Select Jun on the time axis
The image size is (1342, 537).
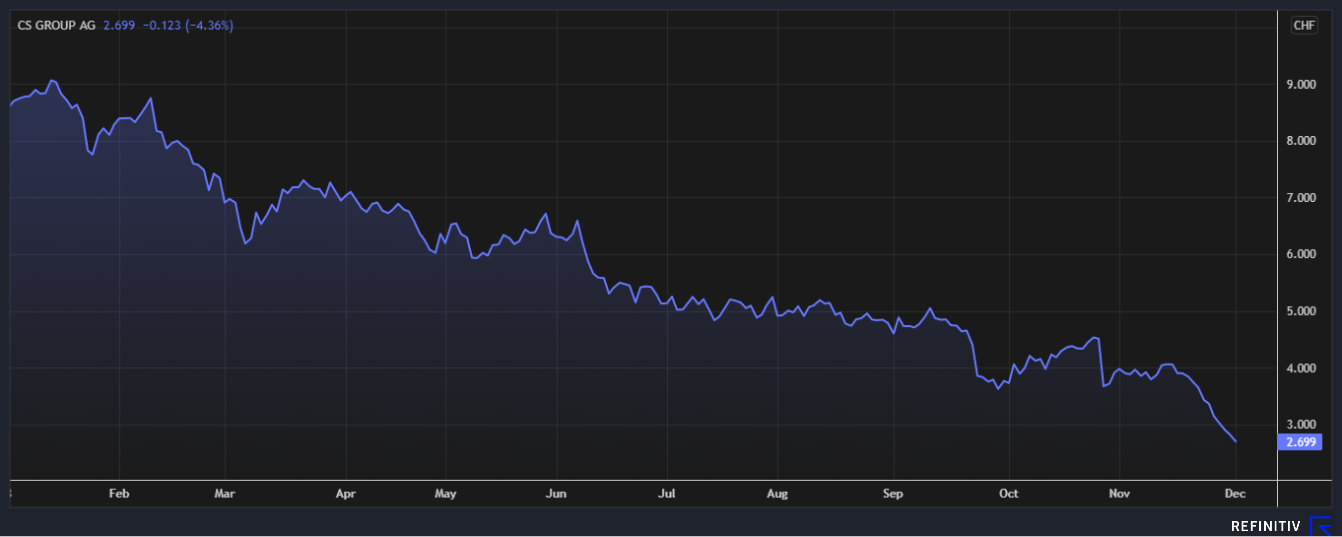pos(557,493)
